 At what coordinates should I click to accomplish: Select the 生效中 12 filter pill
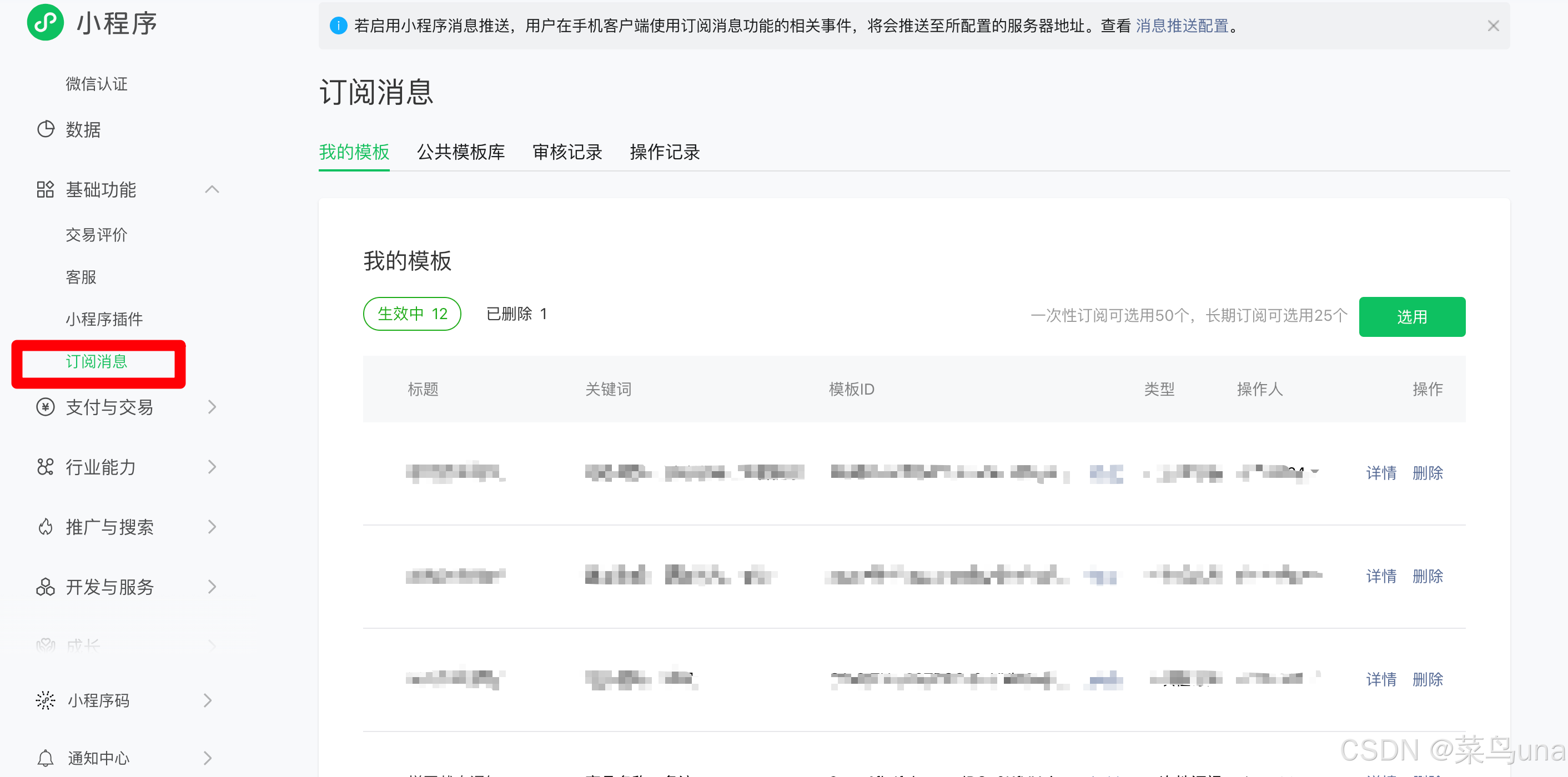click(412, 314)
